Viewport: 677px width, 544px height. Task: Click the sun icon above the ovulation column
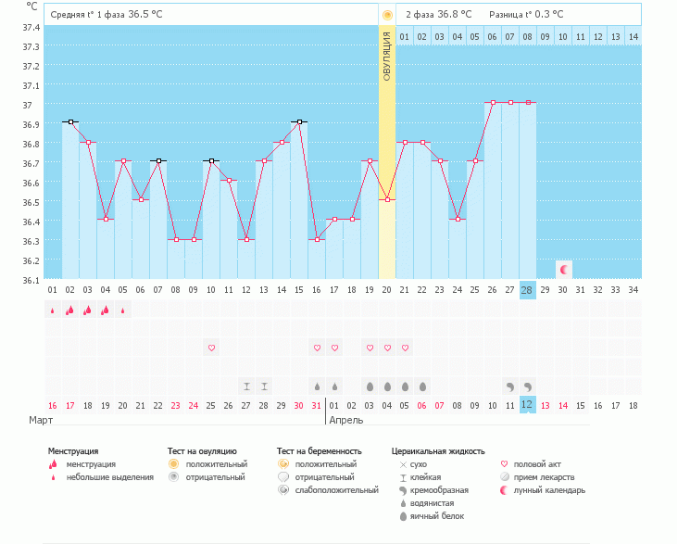coord(387,15)
